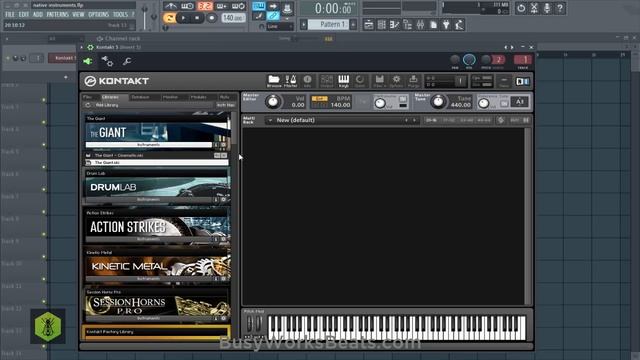The width and height of the screenshot is (640, 360).
Task: Open the PATTERNS menu
Action: point(58,14)
